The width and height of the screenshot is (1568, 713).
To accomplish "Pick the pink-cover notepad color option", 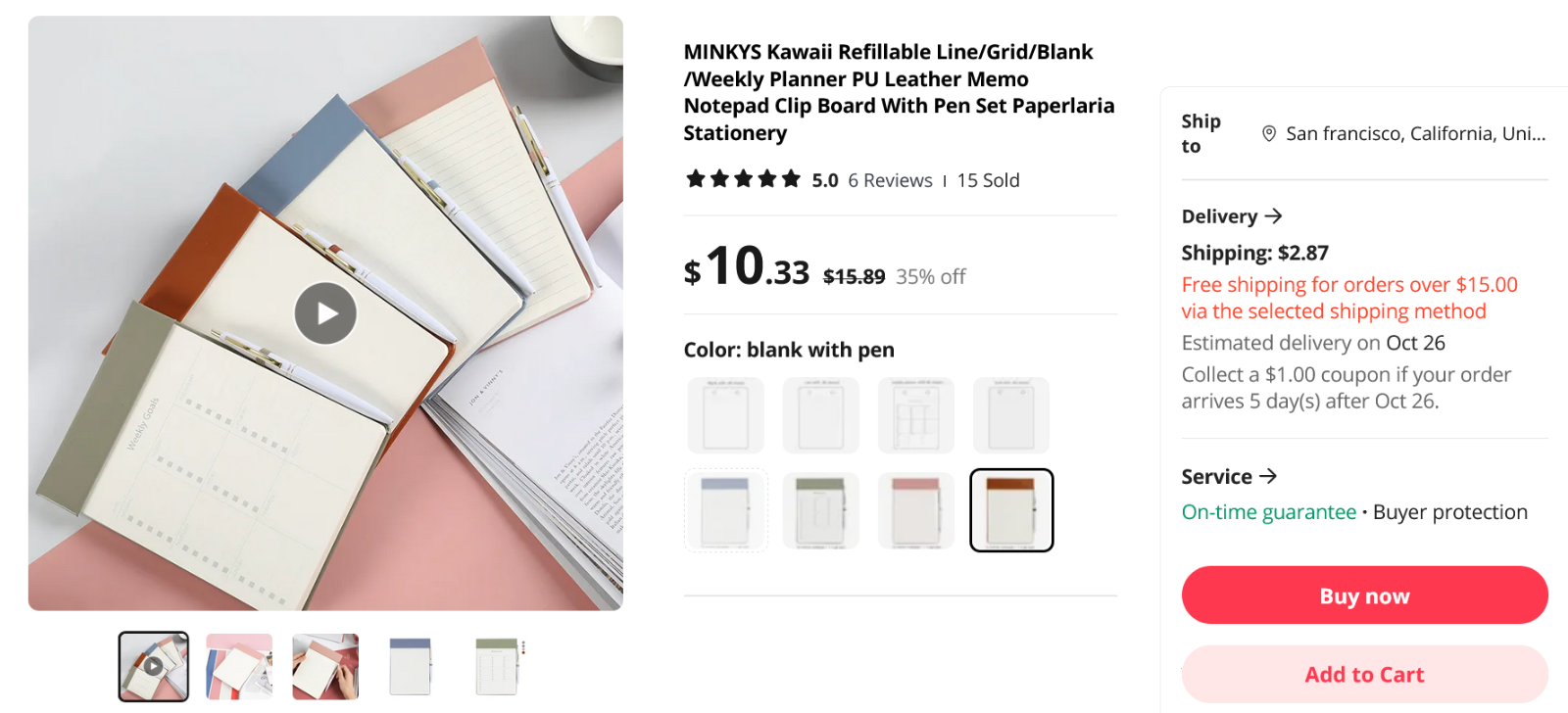I will tap(915, 510).
